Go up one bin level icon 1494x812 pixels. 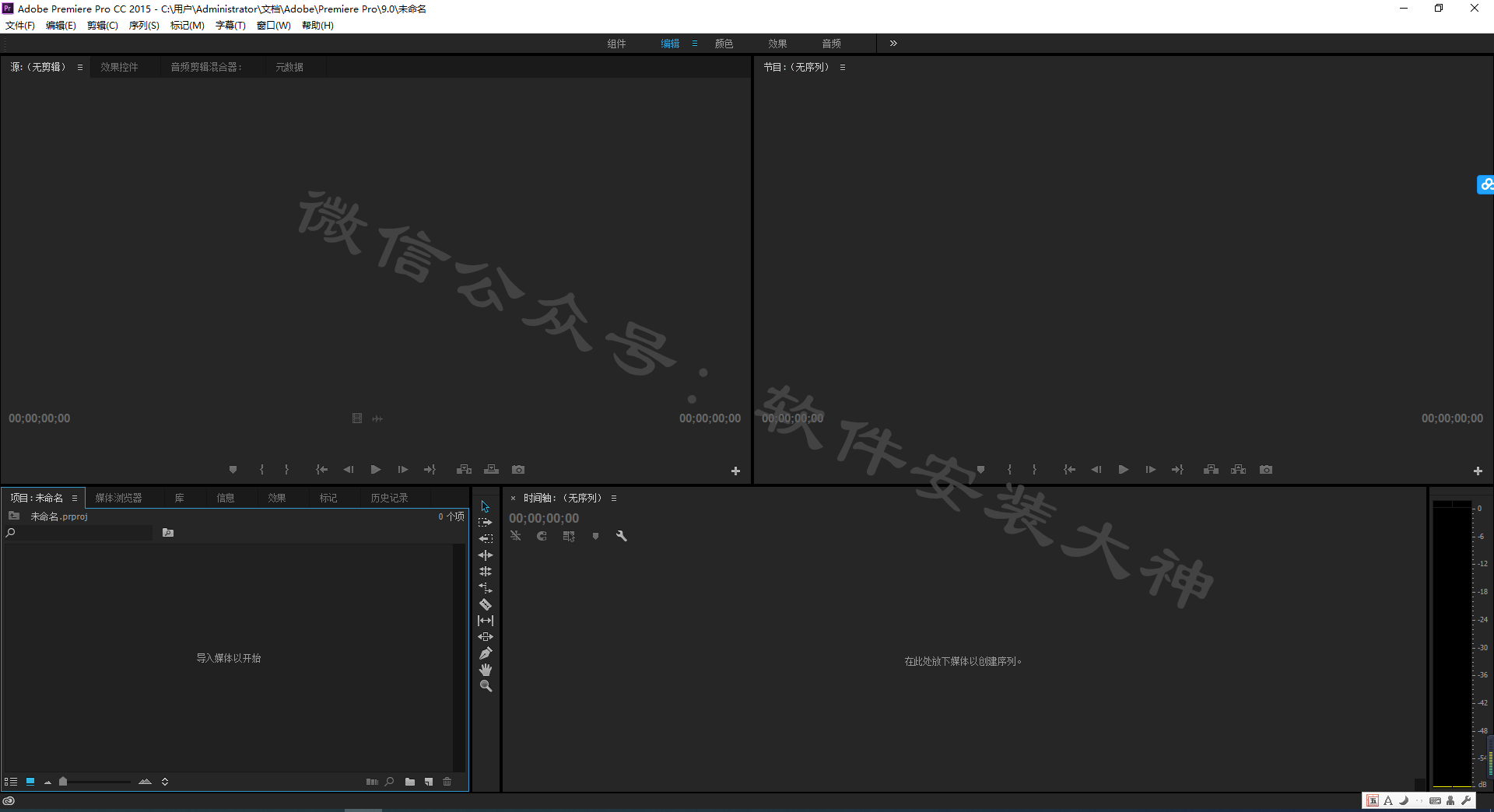[x=14, y=516]
